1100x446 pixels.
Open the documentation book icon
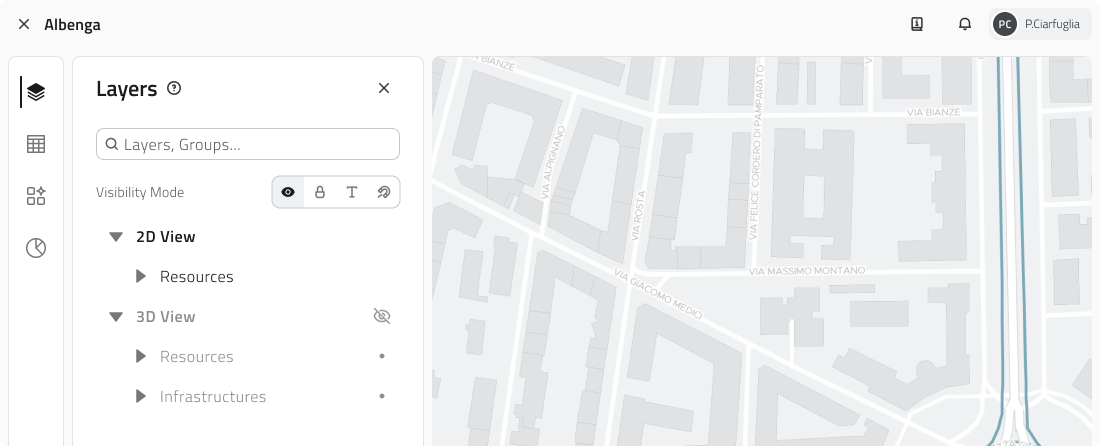[916, 24]
